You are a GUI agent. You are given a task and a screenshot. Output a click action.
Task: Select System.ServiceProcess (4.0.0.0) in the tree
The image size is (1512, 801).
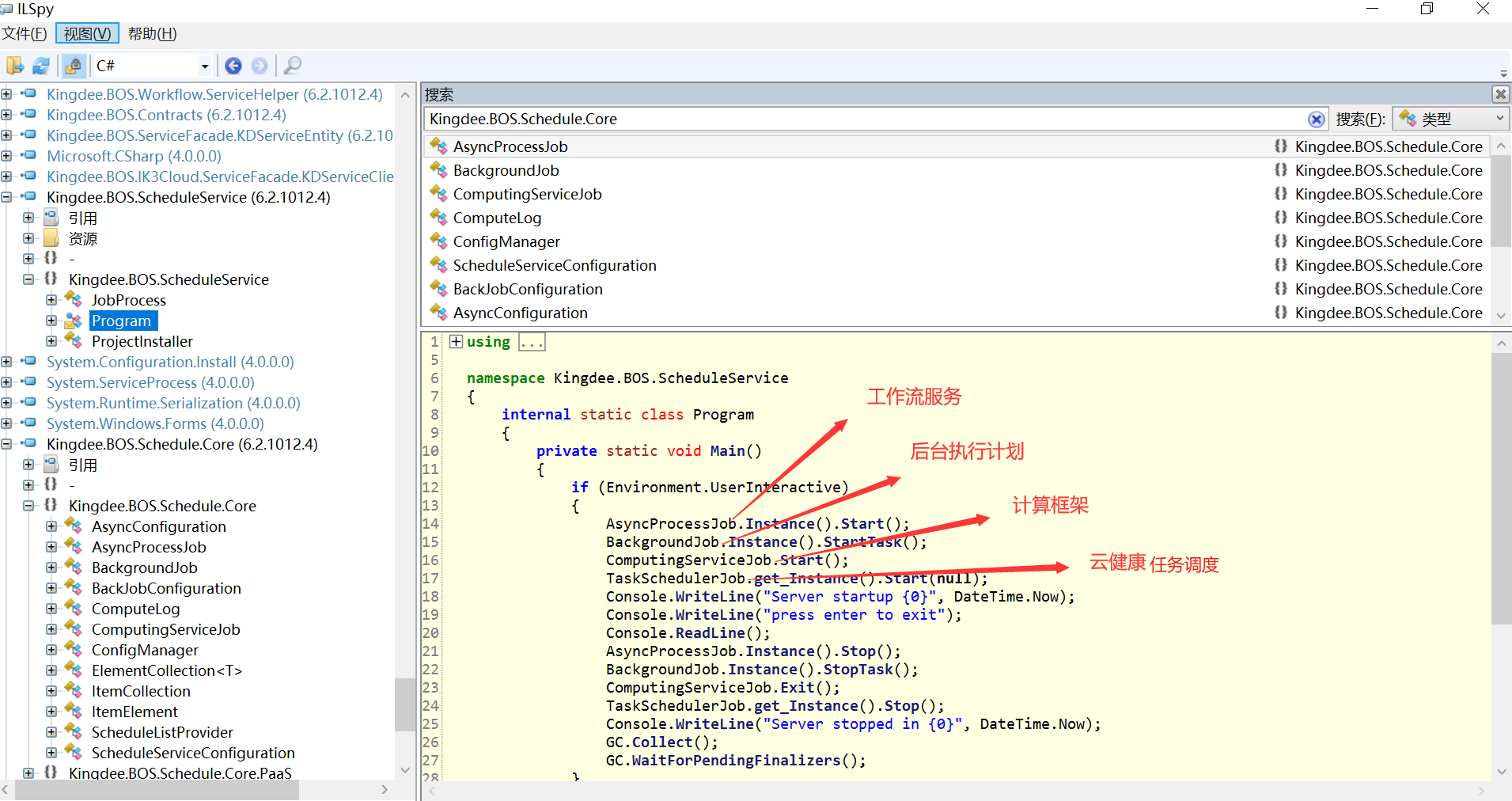150,382
